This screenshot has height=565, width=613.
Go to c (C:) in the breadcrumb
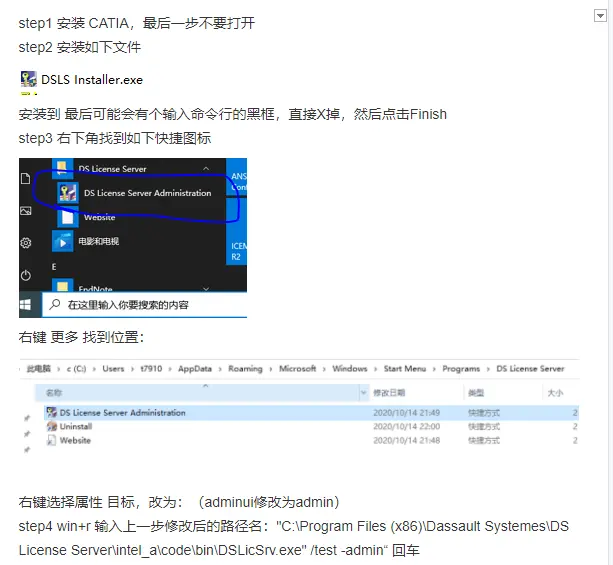click(76, 369)
